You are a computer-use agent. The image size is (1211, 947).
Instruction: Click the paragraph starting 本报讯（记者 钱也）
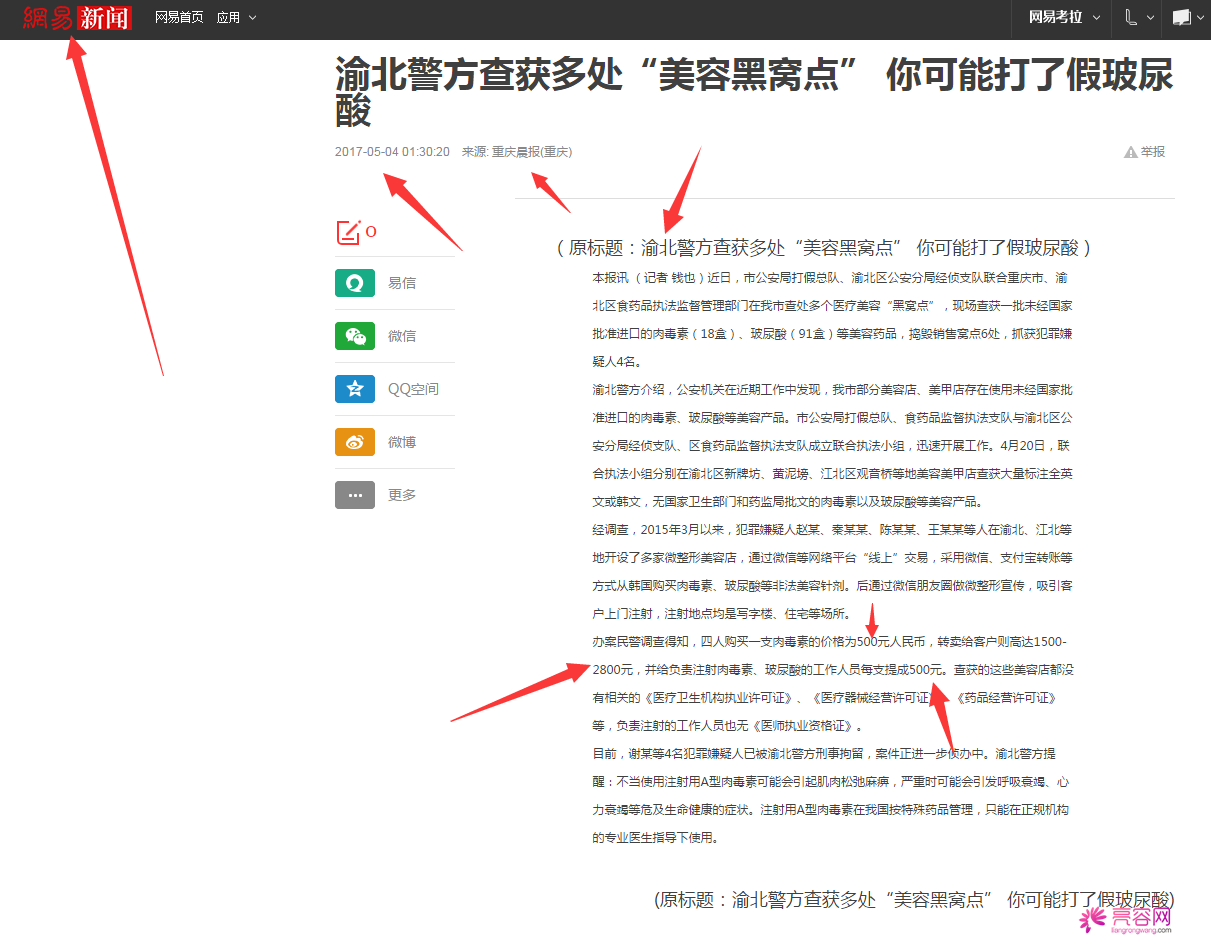(832, 319)
